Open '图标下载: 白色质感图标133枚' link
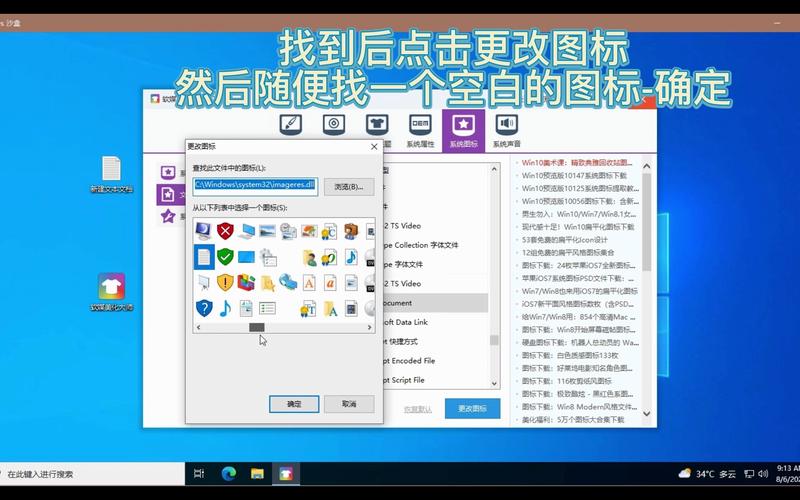The width and height of the screenshot is (800, 500). 569,356
